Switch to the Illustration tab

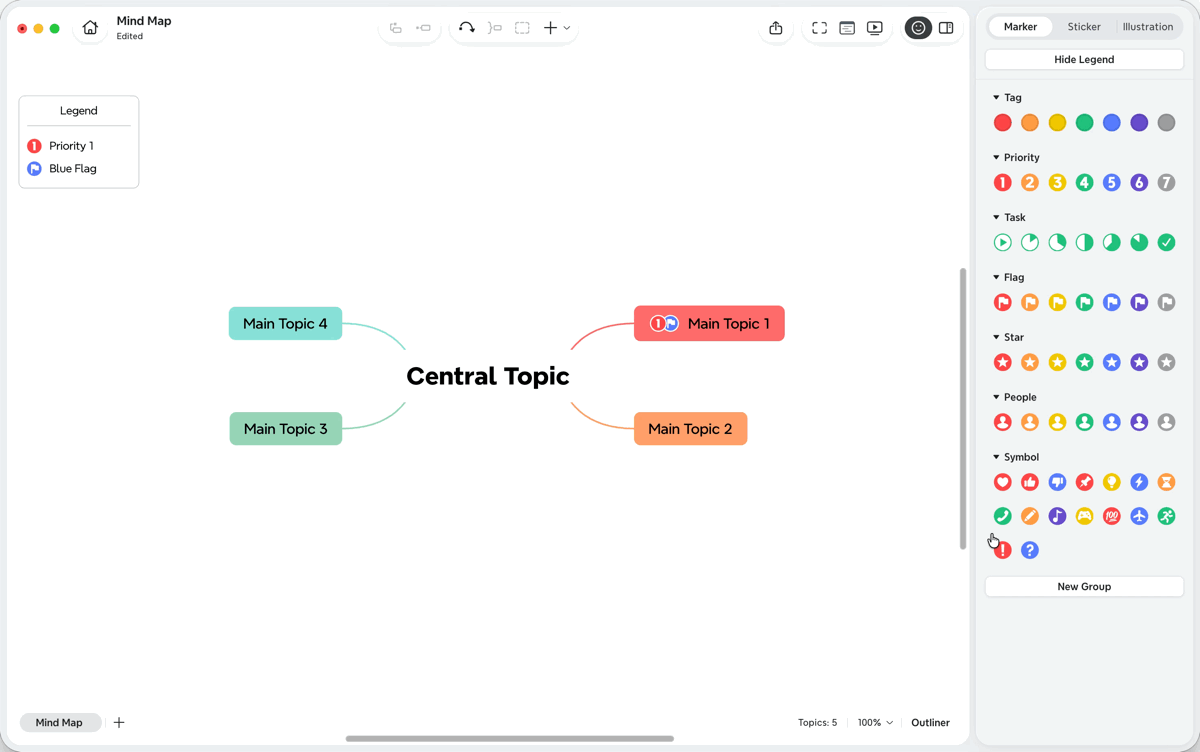click(1148, 27)
